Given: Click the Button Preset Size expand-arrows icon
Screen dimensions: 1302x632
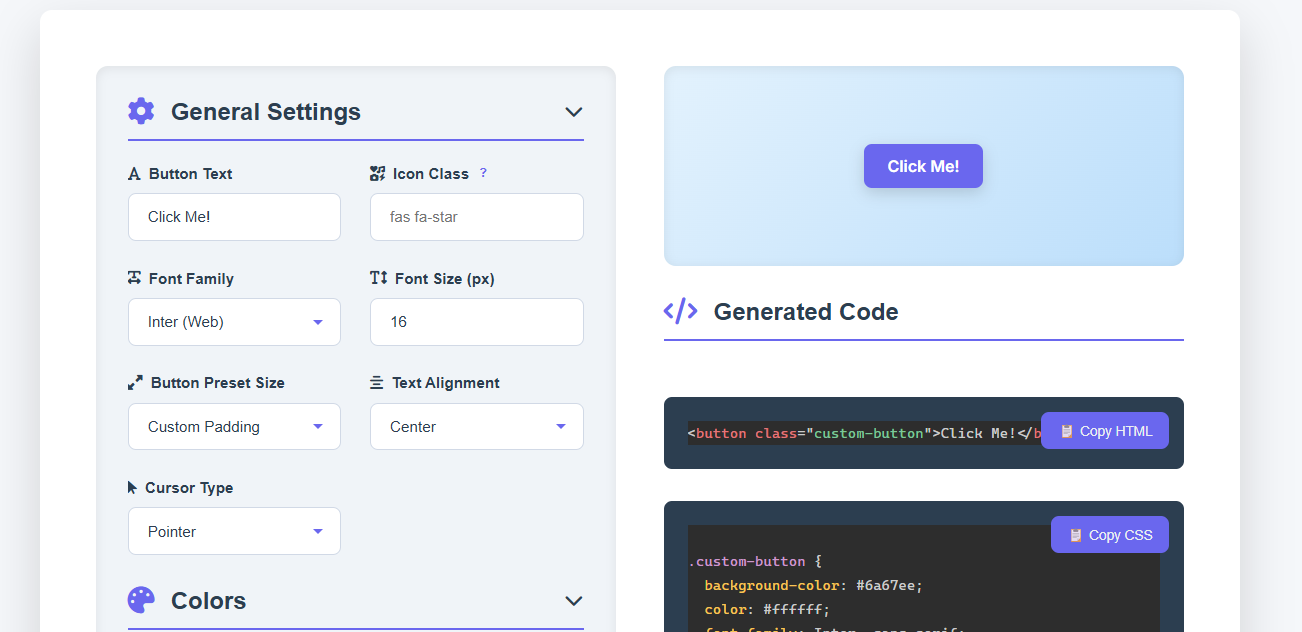Looking at the screenshot, I should [135, 383].
